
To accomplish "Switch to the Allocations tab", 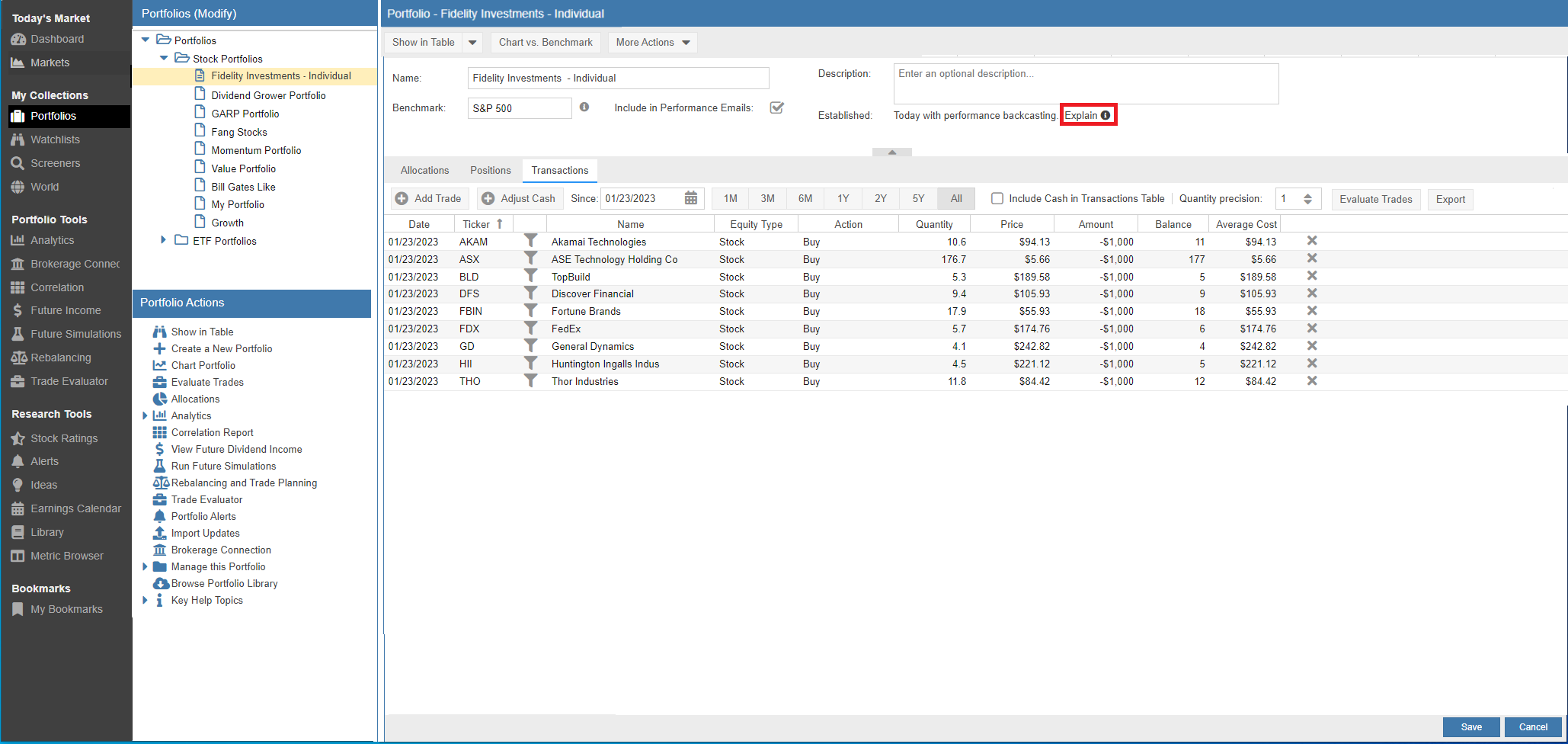I will 424,170.
